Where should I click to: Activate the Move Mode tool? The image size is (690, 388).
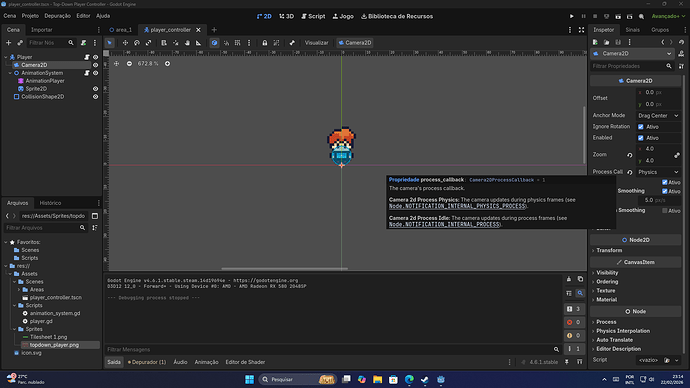tap(125, 43)
